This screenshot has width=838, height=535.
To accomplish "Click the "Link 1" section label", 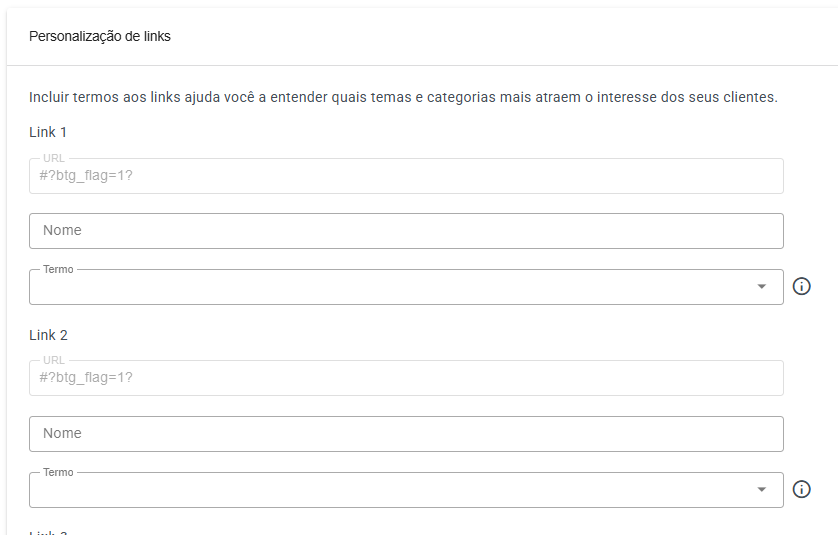I will click(48, 132).
